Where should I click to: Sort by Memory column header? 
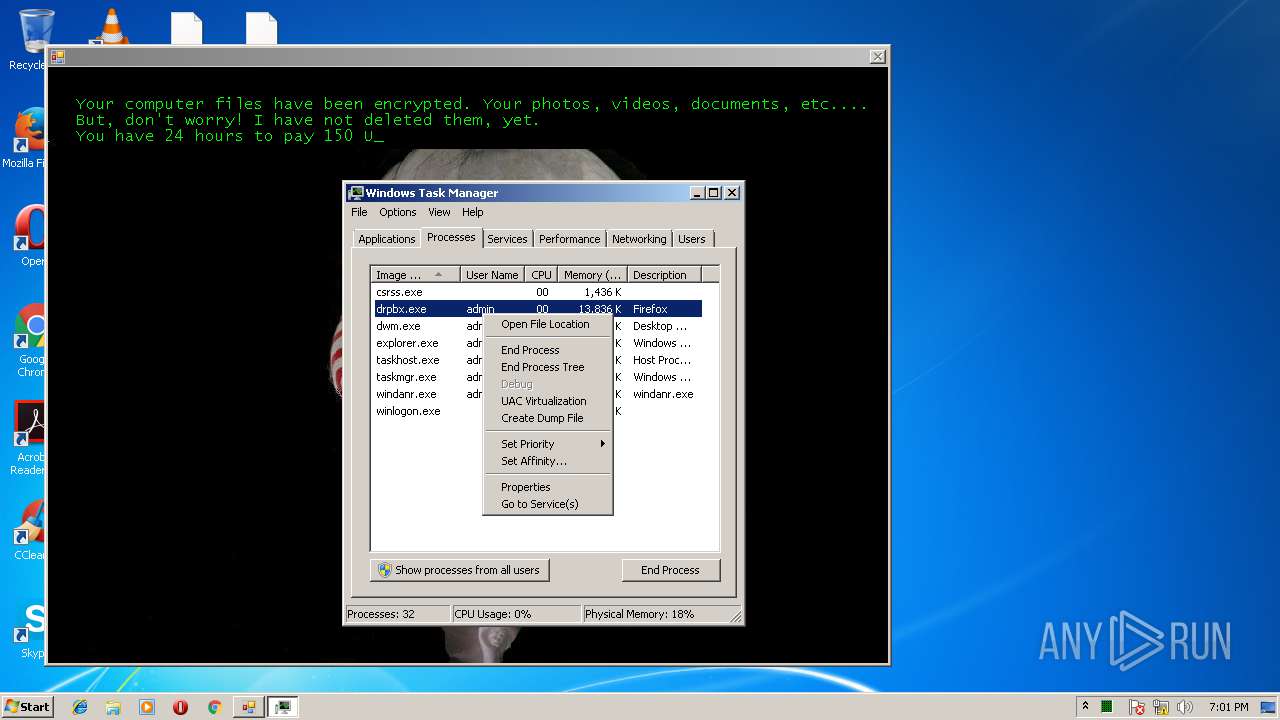tap(592, 275)
